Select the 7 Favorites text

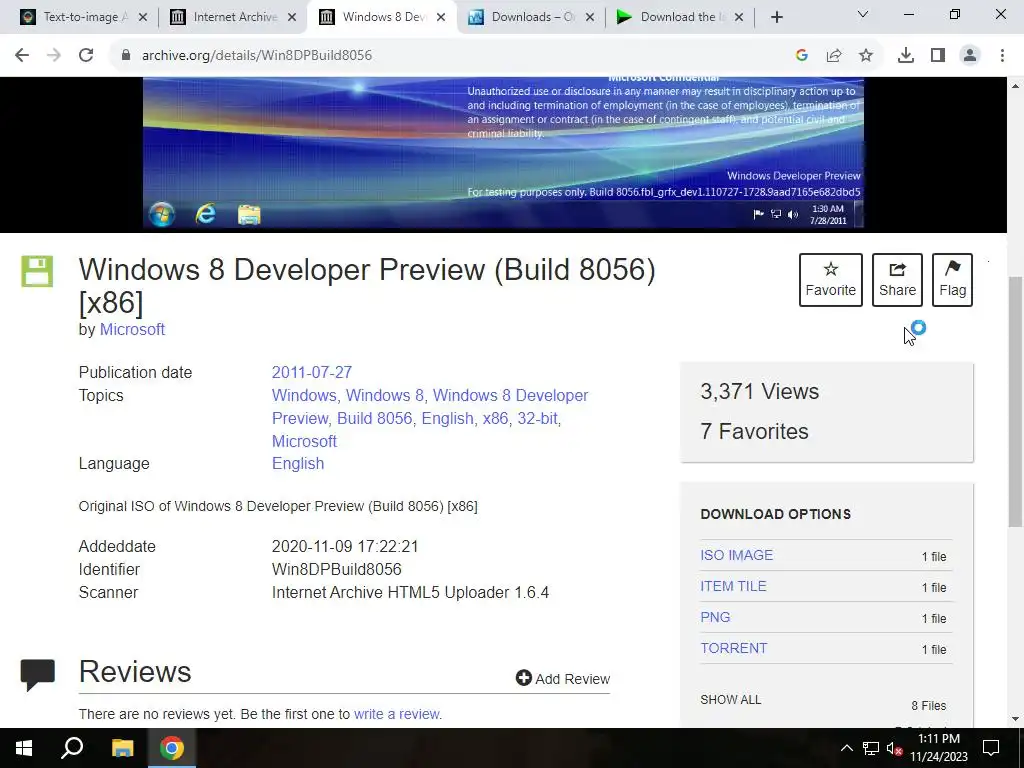coord(754,432)
